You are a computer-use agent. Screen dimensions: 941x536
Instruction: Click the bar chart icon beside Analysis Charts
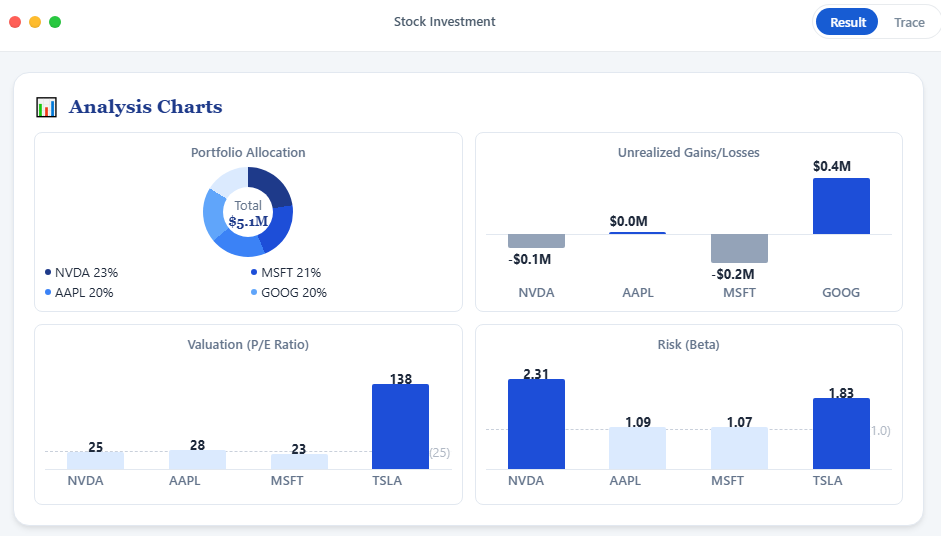click(x=46, y=107)
